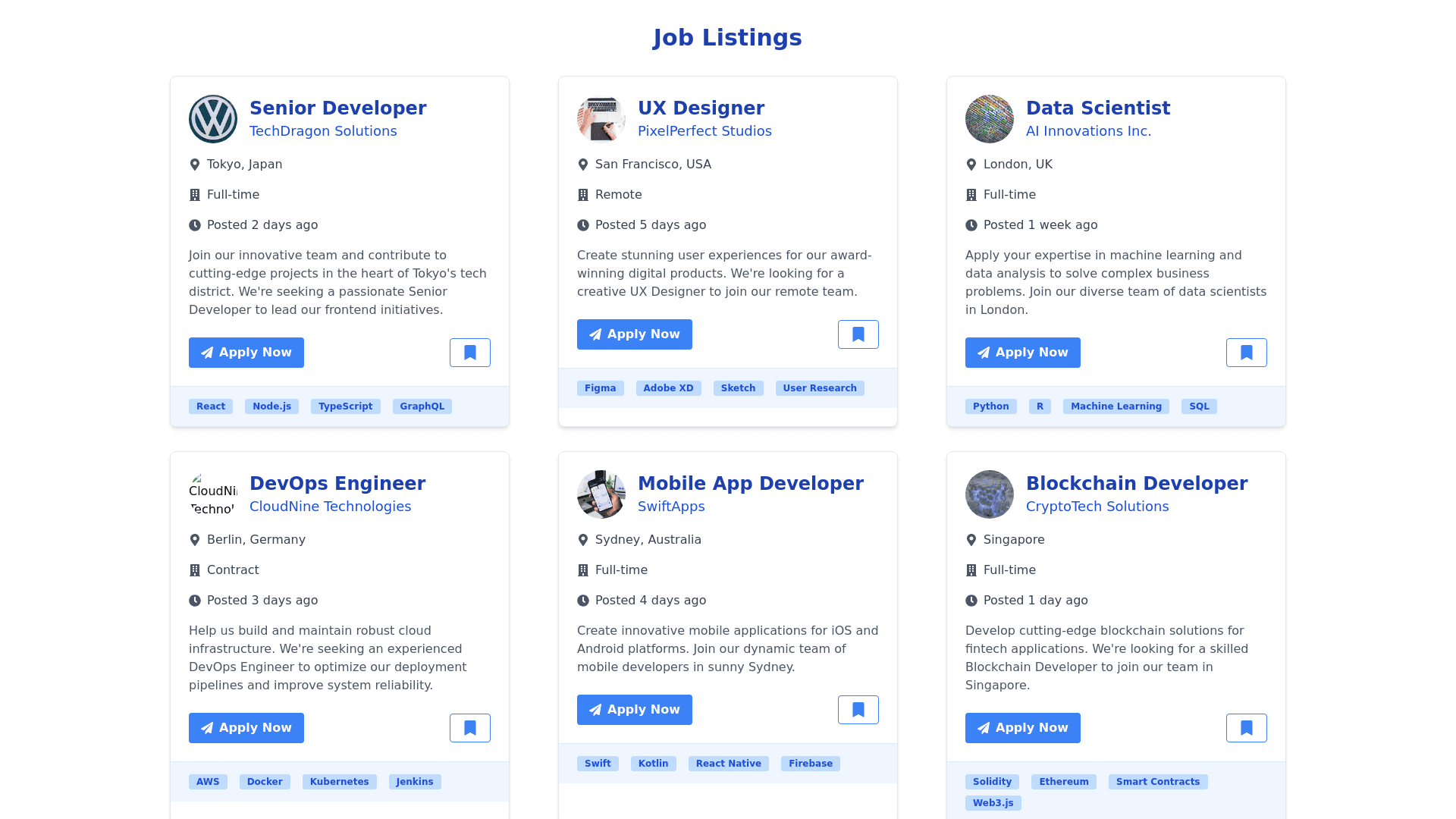Apply now for Senior Developer role

(x=246, y=353)
